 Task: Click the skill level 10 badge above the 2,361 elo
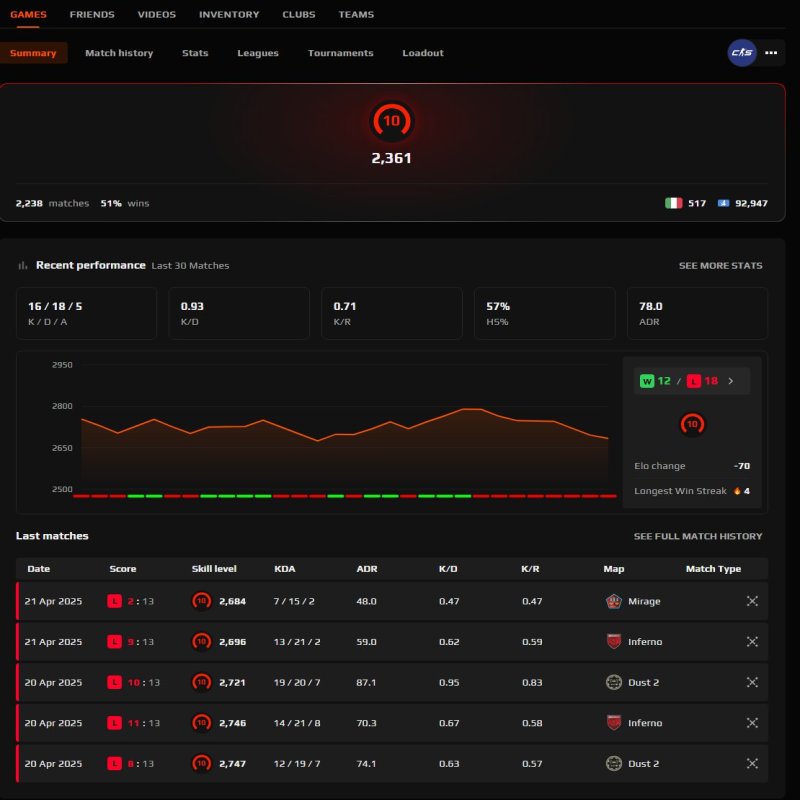click(393, 118)
